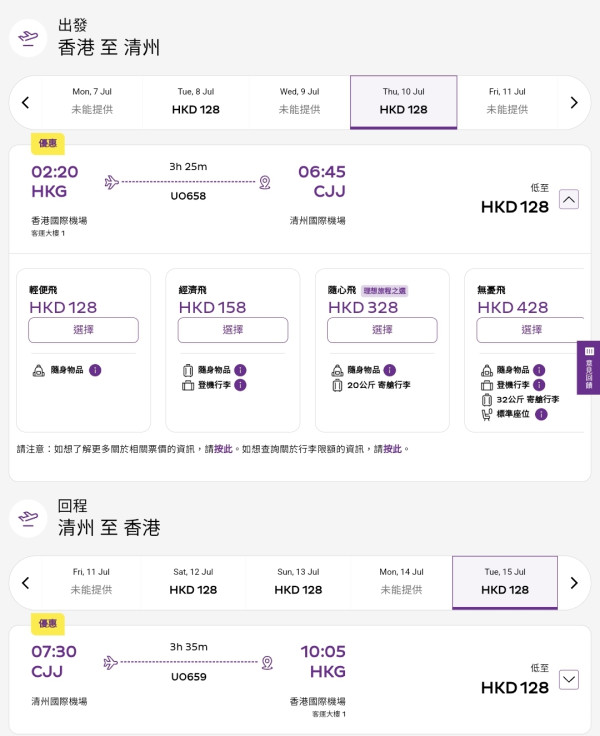Click the 3h 35m duration text
Image resolution: width=600 pixels, height=736 pixels.
point(189,647)
